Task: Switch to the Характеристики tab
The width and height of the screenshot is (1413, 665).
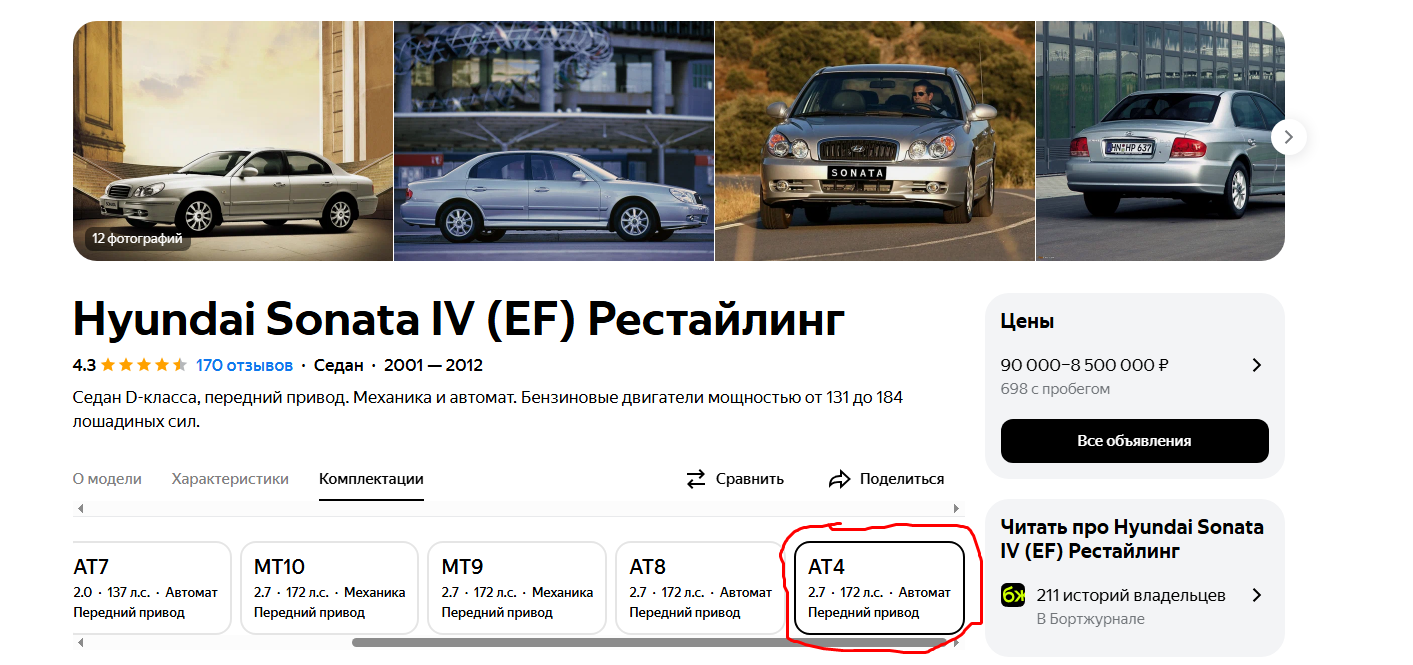Action: tap(230, 479)
